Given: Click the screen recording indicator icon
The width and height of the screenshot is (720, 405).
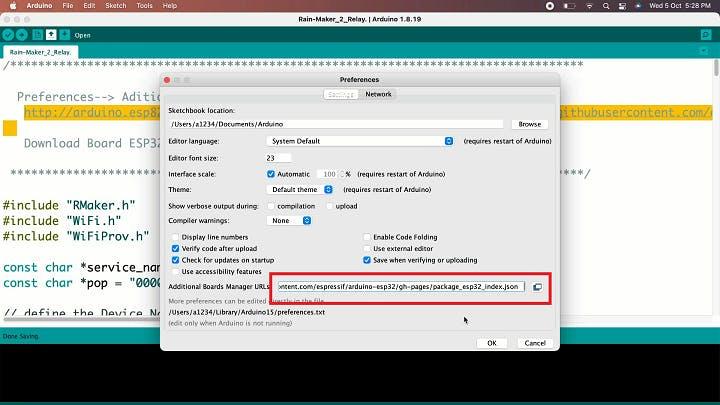Looking at the screenshot, I should [x=550, y=6].
